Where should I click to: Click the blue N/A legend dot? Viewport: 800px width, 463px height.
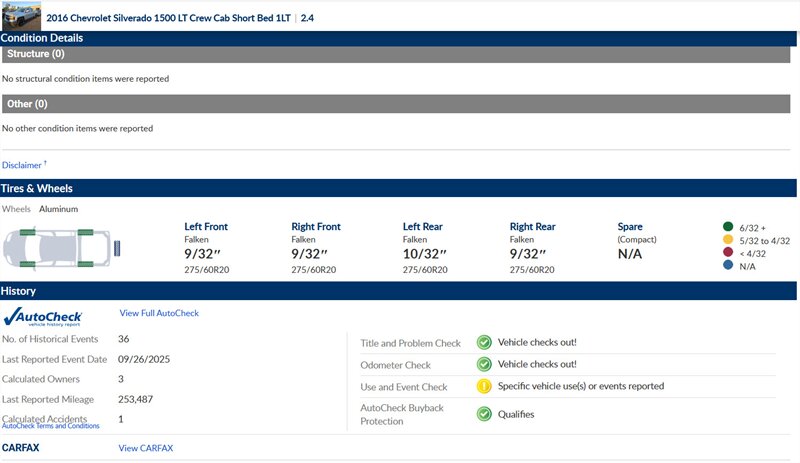tap(726, 266)
